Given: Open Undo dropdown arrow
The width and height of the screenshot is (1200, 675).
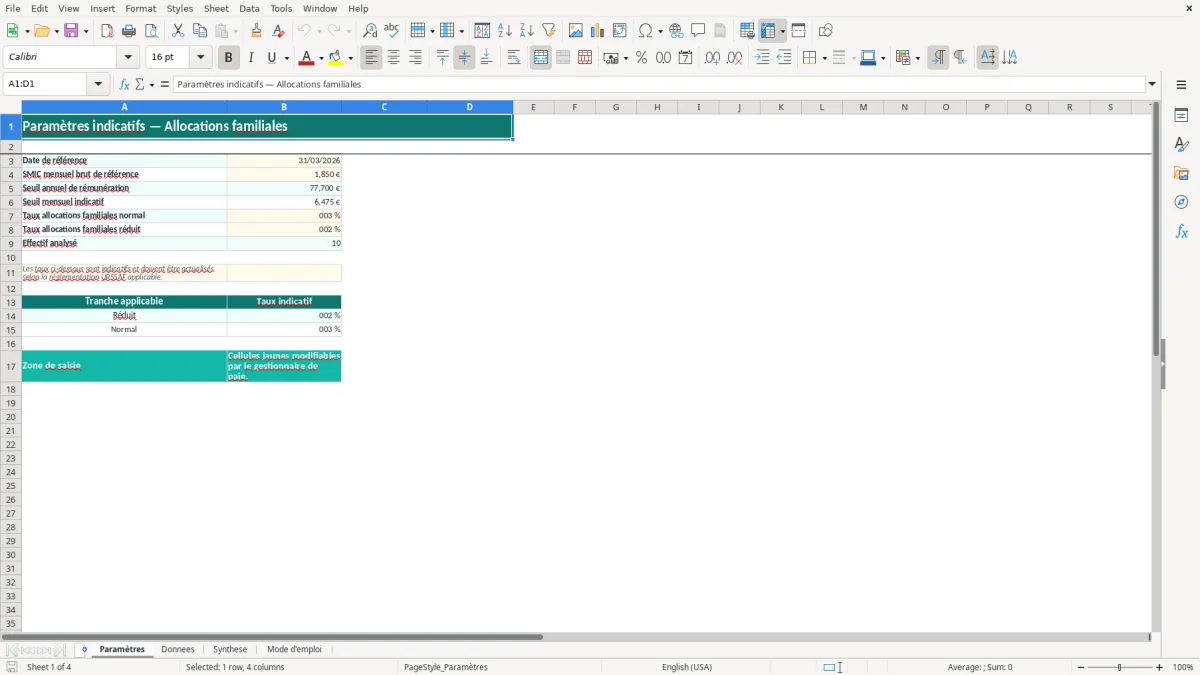Looking at the screenshot, I should click(x=317, y=31).
